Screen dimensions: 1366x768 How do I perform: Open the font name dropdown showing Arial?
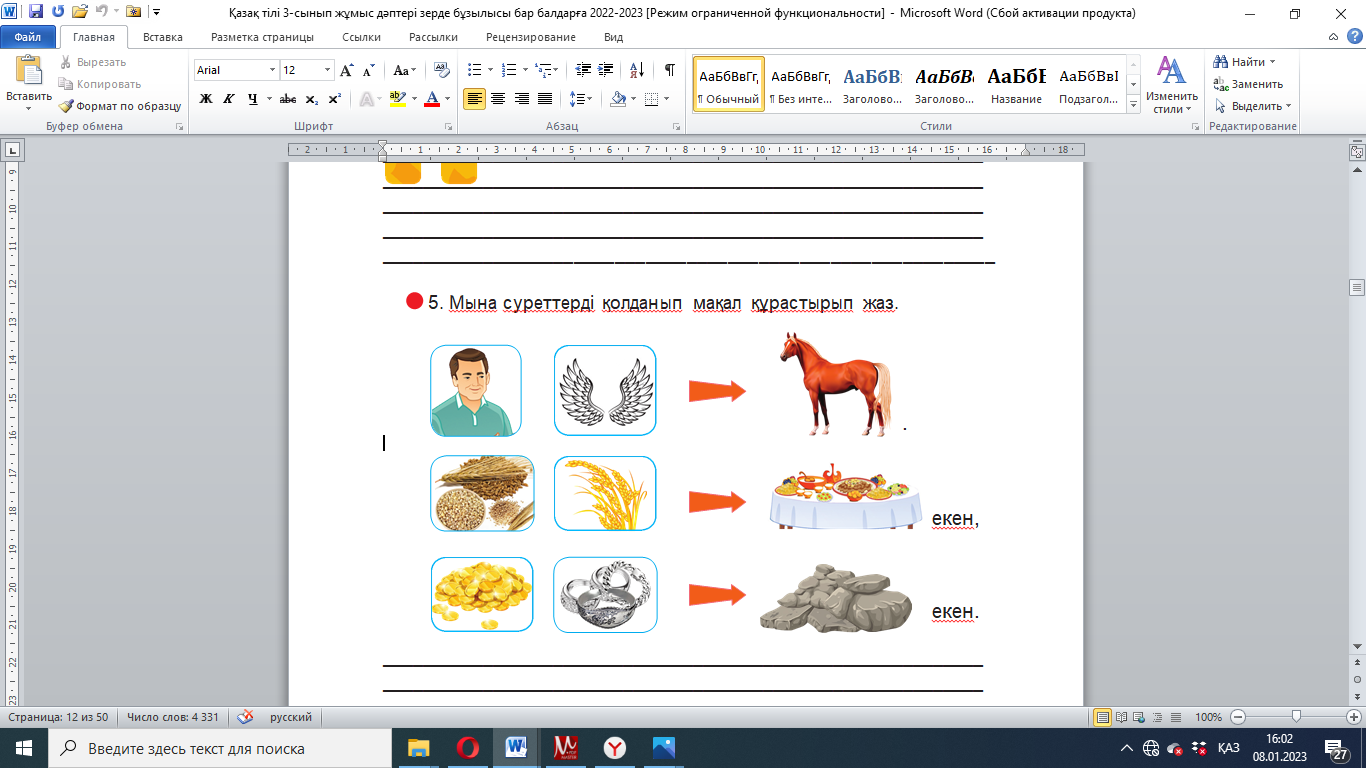click(x=272, y=70)
